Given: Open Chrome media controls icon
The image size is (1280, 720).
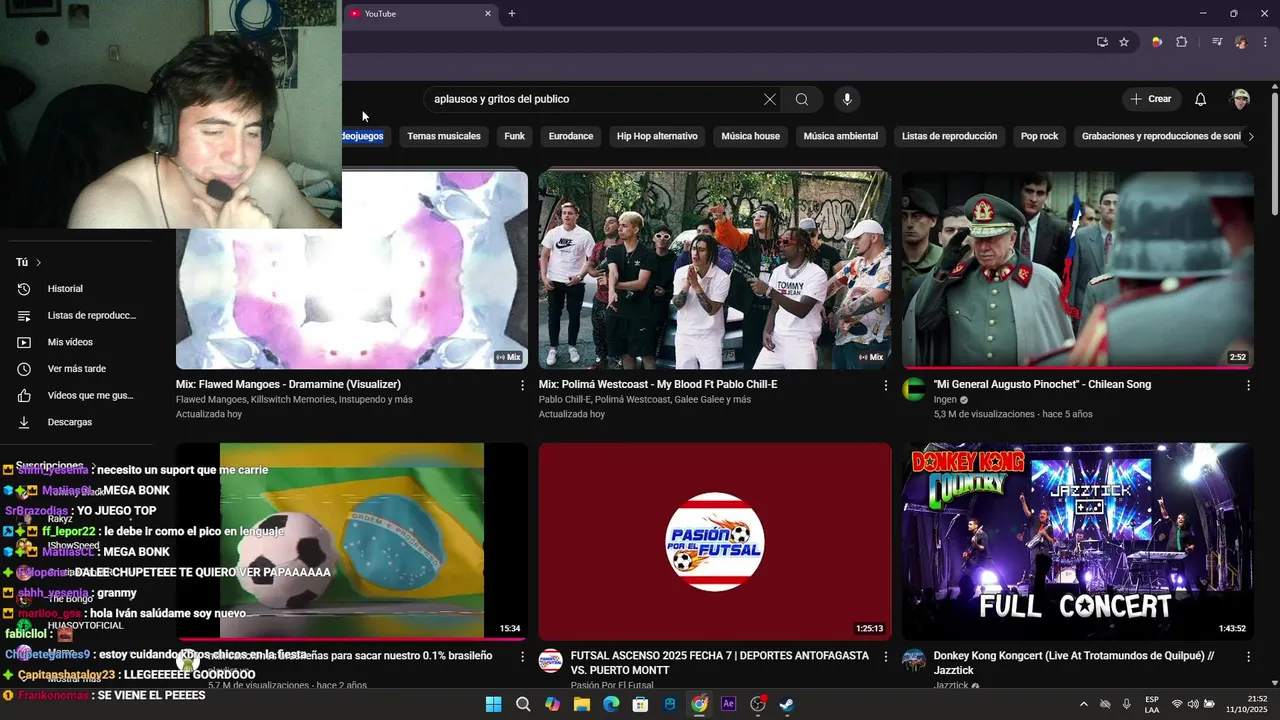Looking at the screenshot, I should 1217,42.
